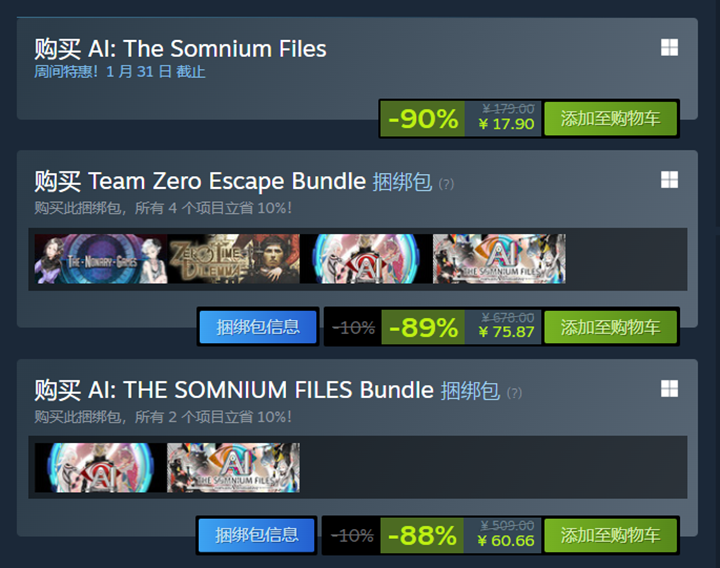720x568 pixels.
Task: Click Windows platform icon for Team Zero Escape Bundle
Action: (669, 180)
